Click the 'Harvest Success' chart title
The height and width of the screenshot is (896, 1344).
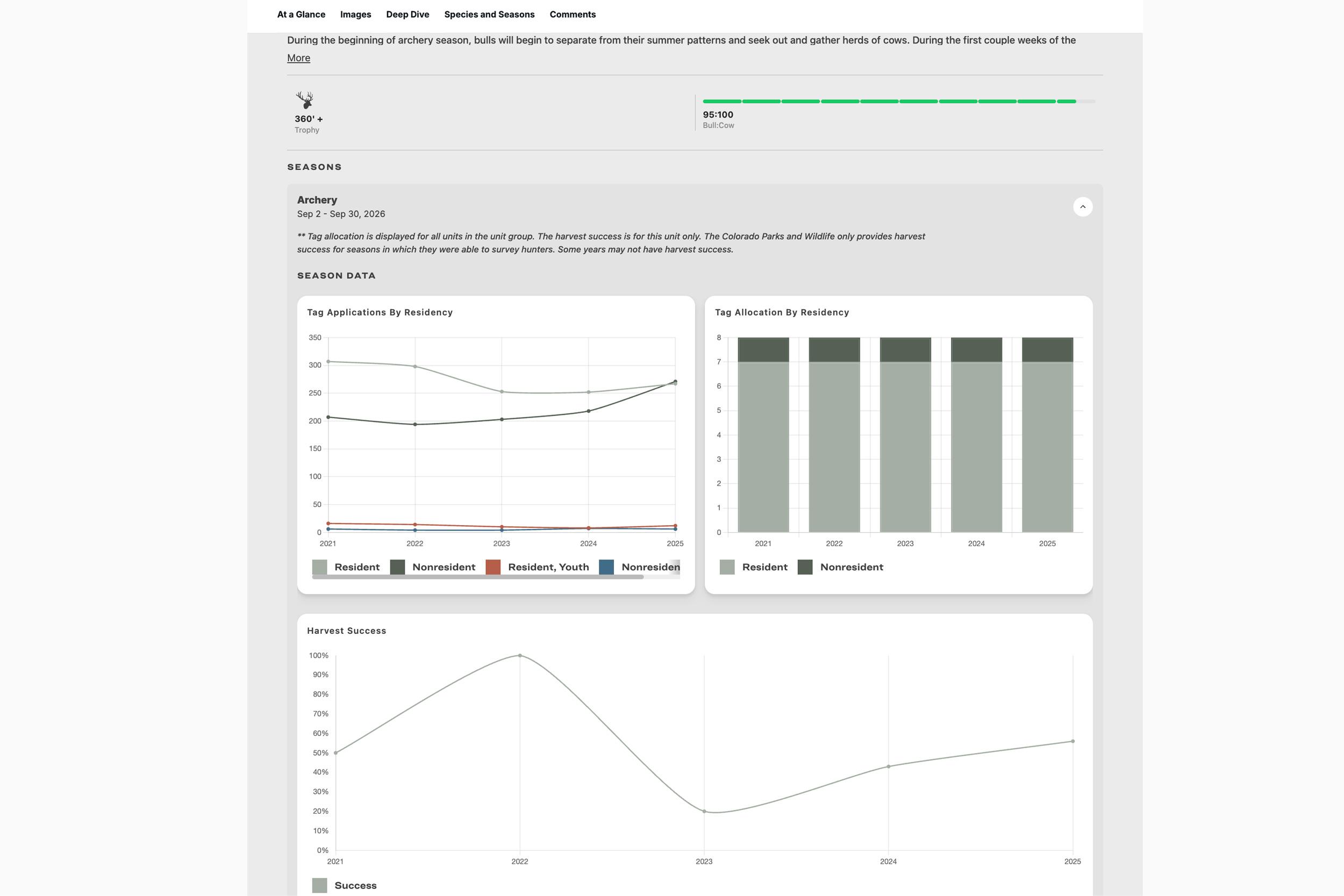[346, 631]
